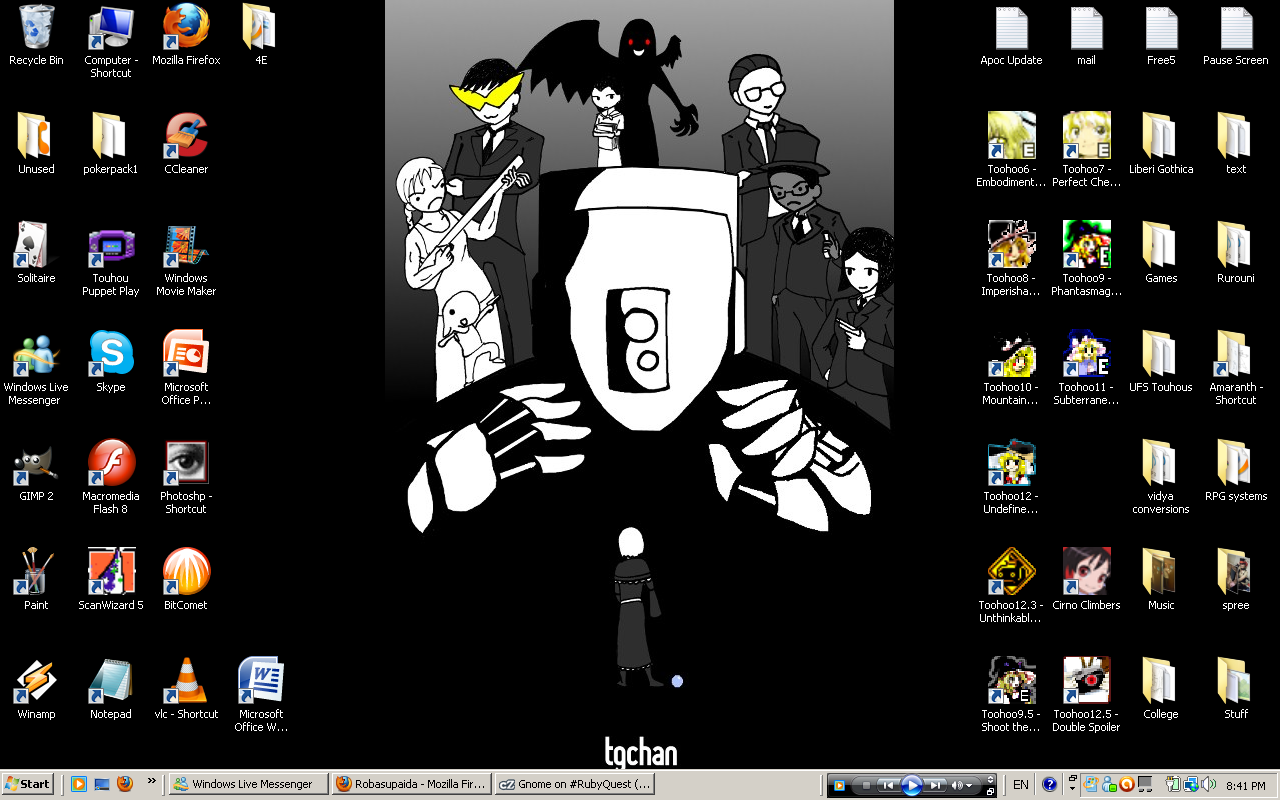Select the vlc shortcut icon
The width and height of the screenshot is (1280, 800).
tap(186, 681)
